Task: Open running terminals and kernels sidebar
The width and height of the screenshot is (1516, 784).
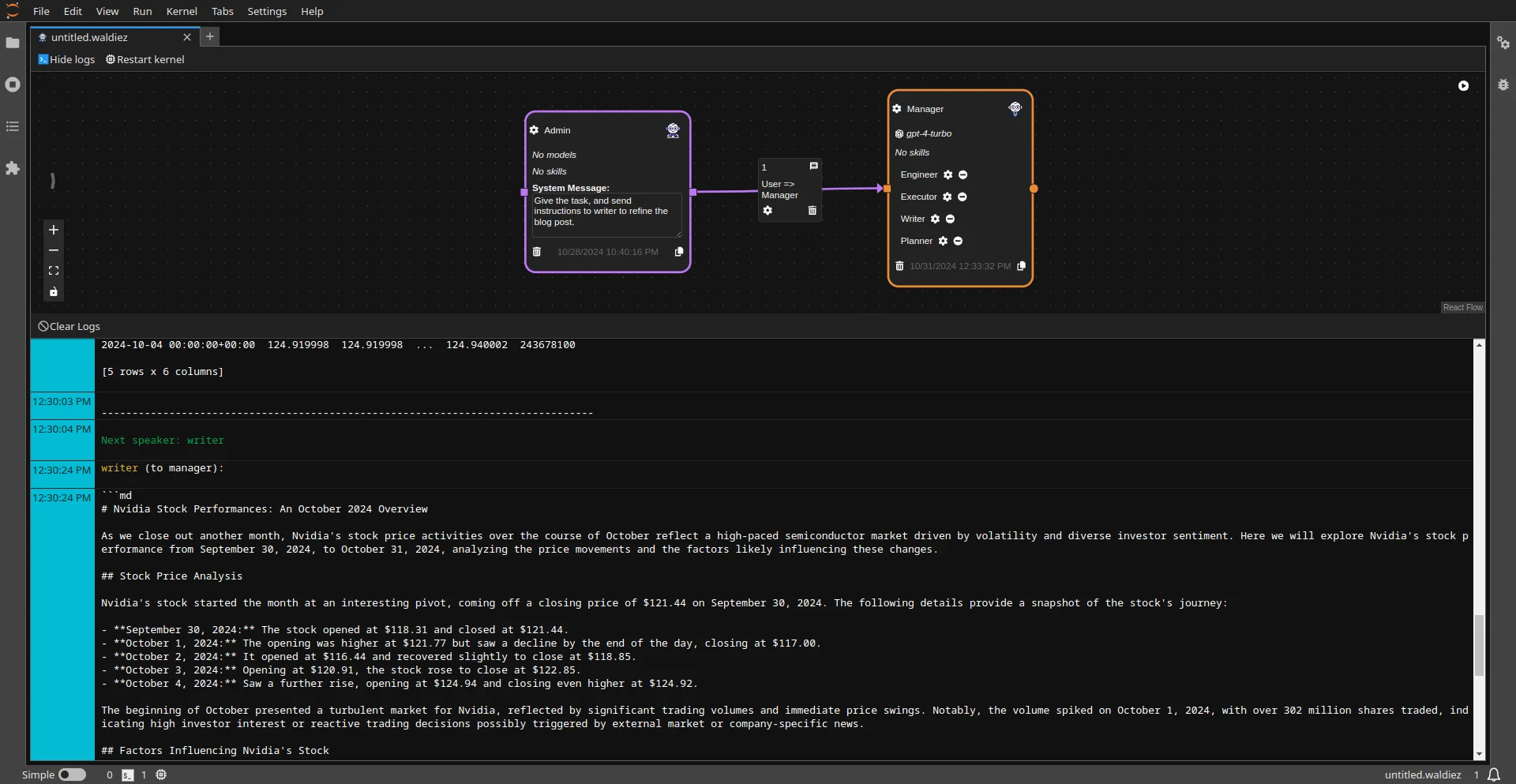Action: [x=13, y=84]
